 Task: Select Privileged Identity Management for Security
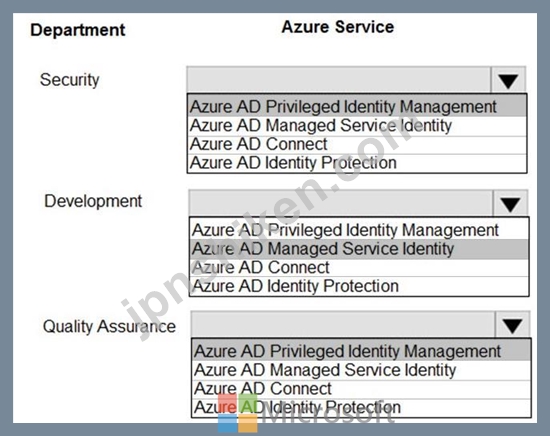pyautogui.click(x=357, y=107)
